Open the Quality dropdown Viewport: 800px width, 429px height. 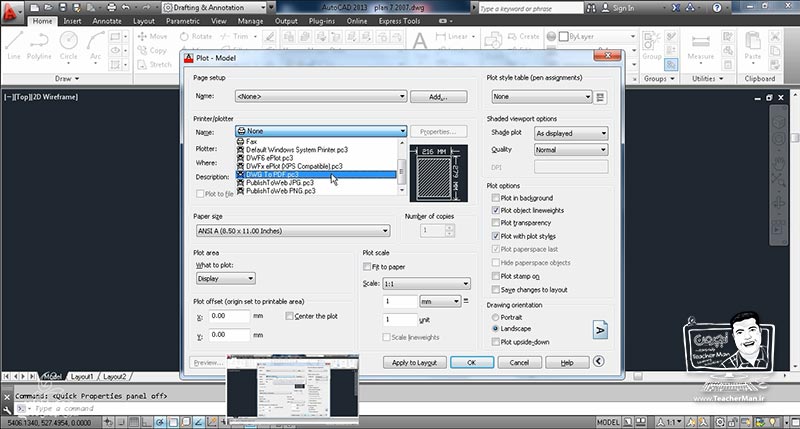click(571, 150)
